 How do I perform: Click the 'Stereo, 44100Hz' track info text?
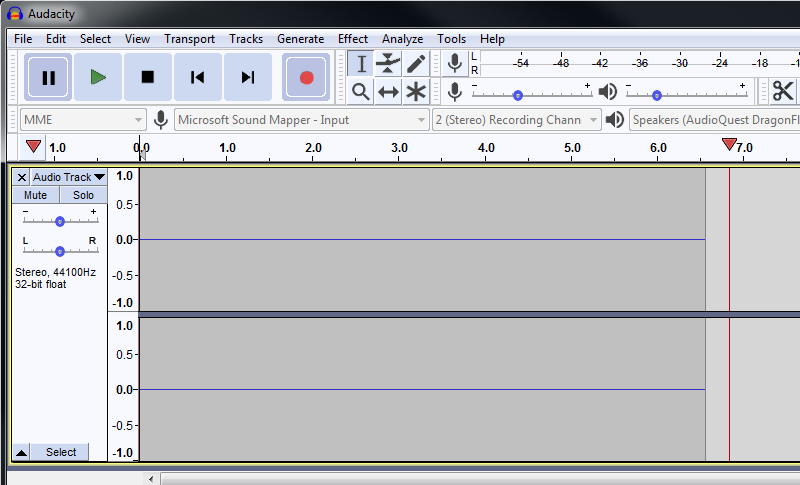(55, 272)
